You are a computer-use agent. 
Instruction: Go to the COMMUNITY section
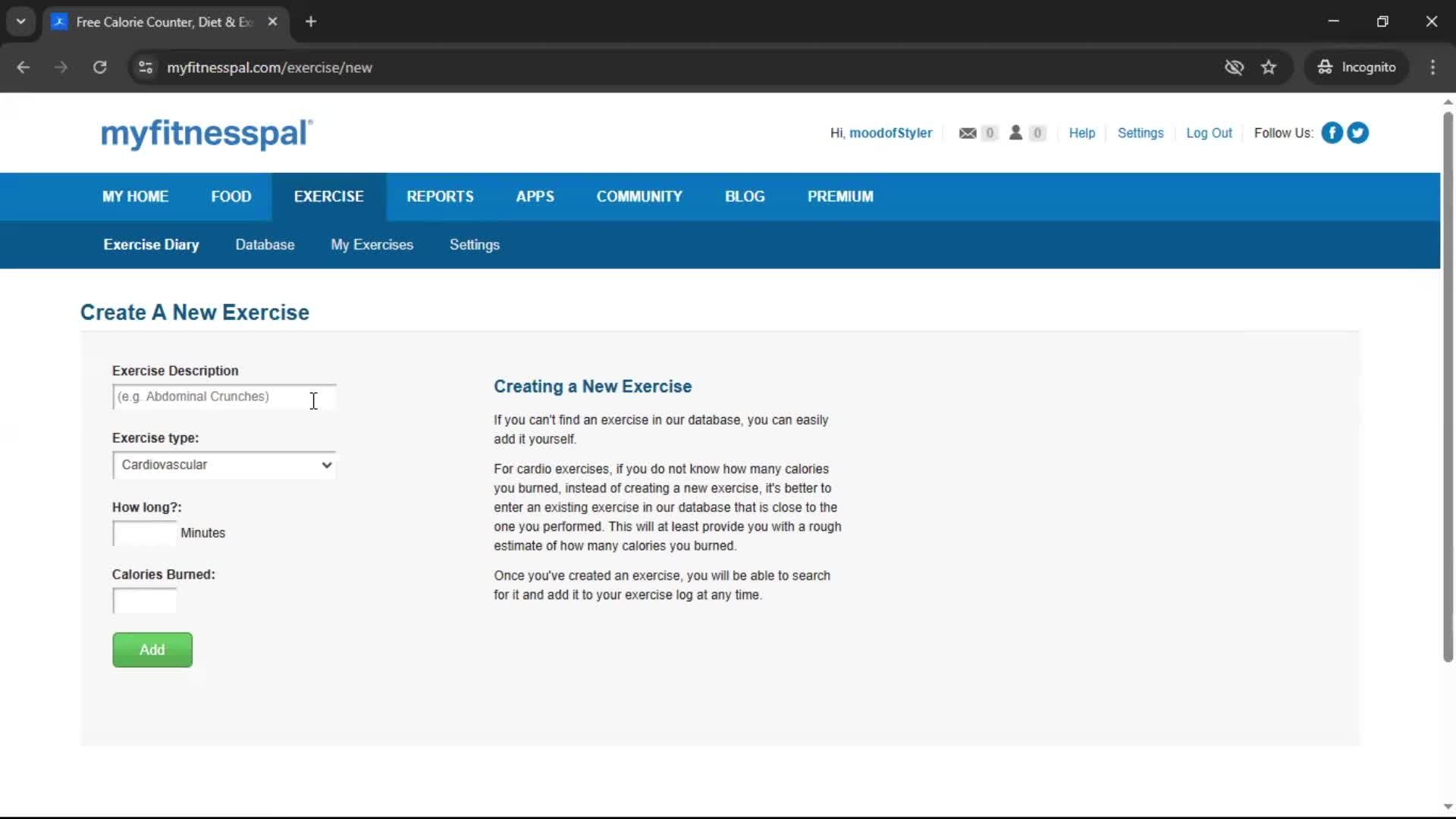click(x=639, y=196)
